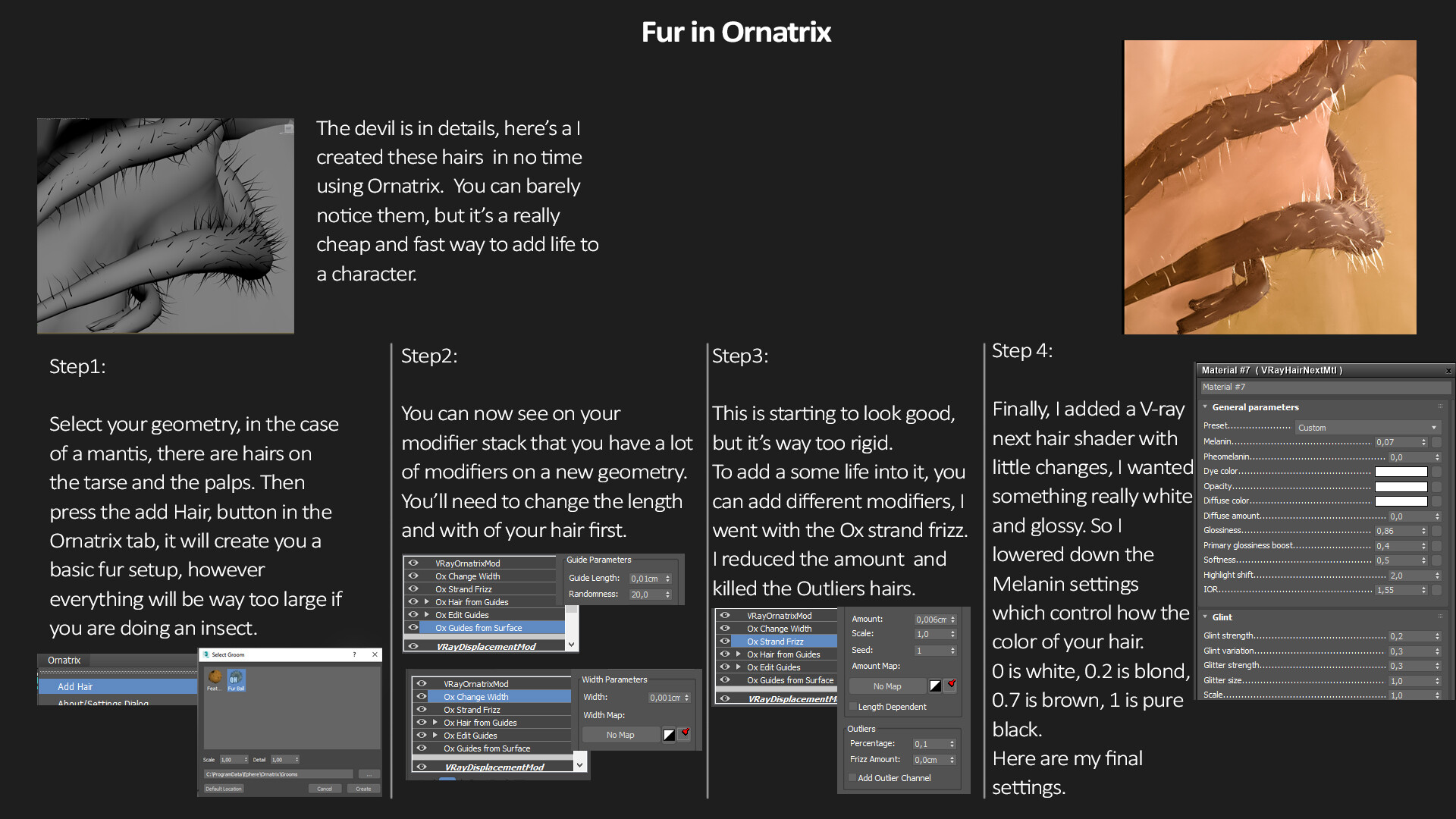1456x819 pixels.
Task: Click the black-white map icon under Width Map
Action: tap(669, 735)
